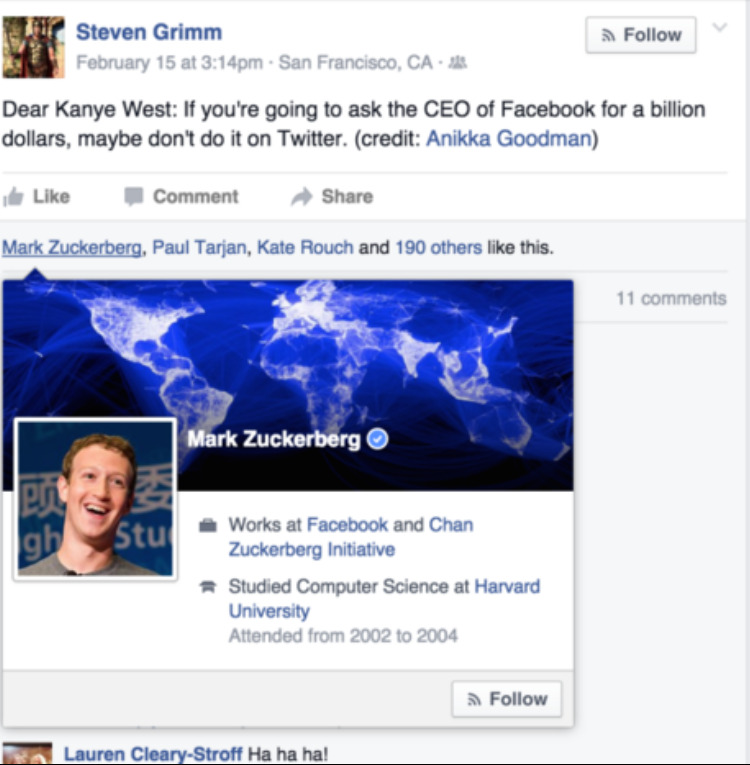Open Paul Tarjan's profile link
Viewport: 750px width, 765px height.
pyautogui.click(x=199, y=247)
